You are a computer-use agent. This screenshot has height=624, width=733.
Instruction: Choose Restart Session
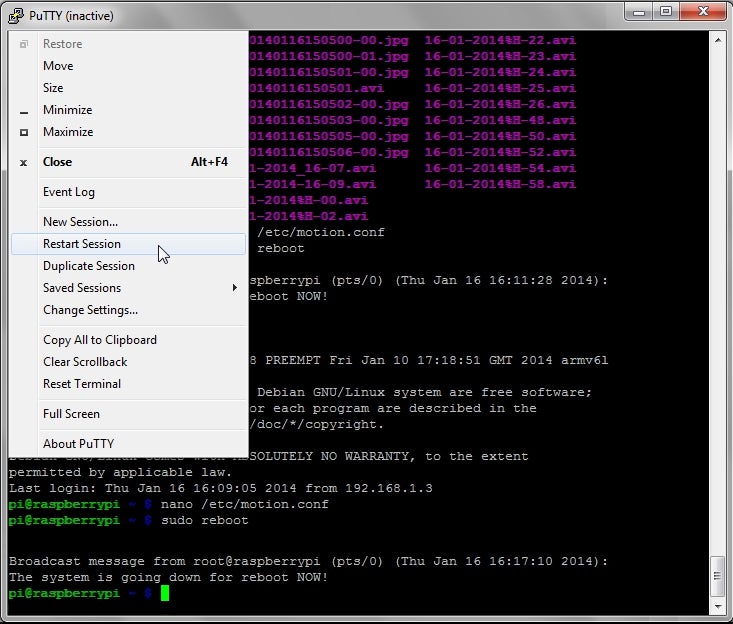129,244
